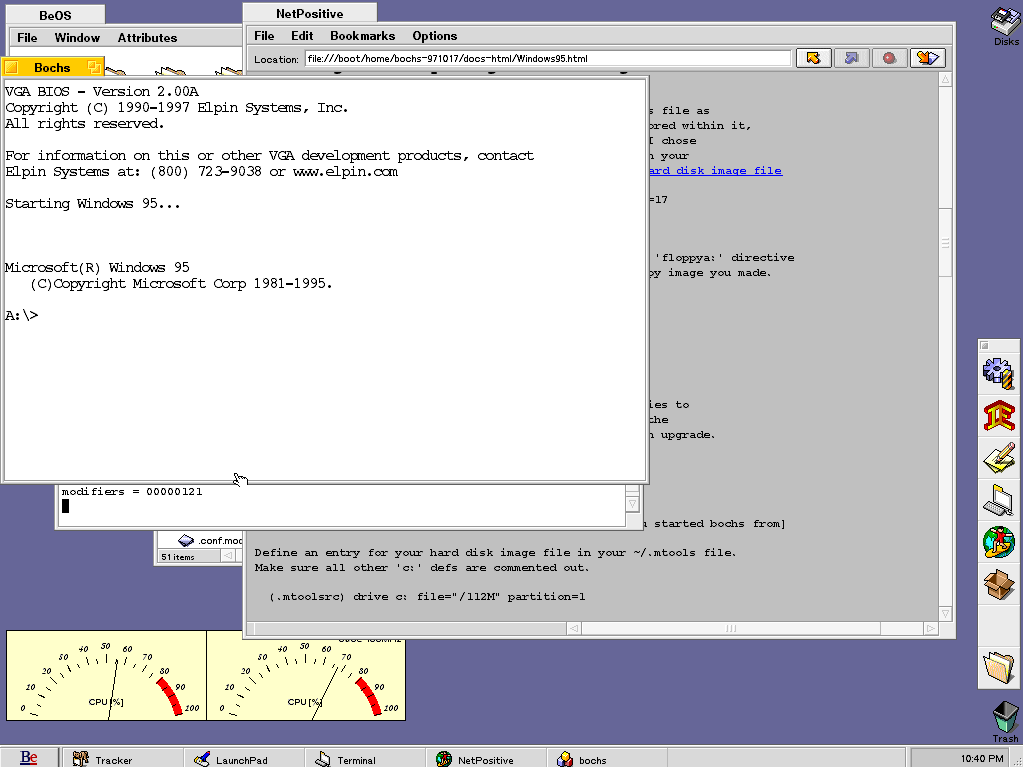The height and width of the screenshot is (768, 1024).
Task: Click Tracker window scroll left arrow
Action: pos(227,556)
